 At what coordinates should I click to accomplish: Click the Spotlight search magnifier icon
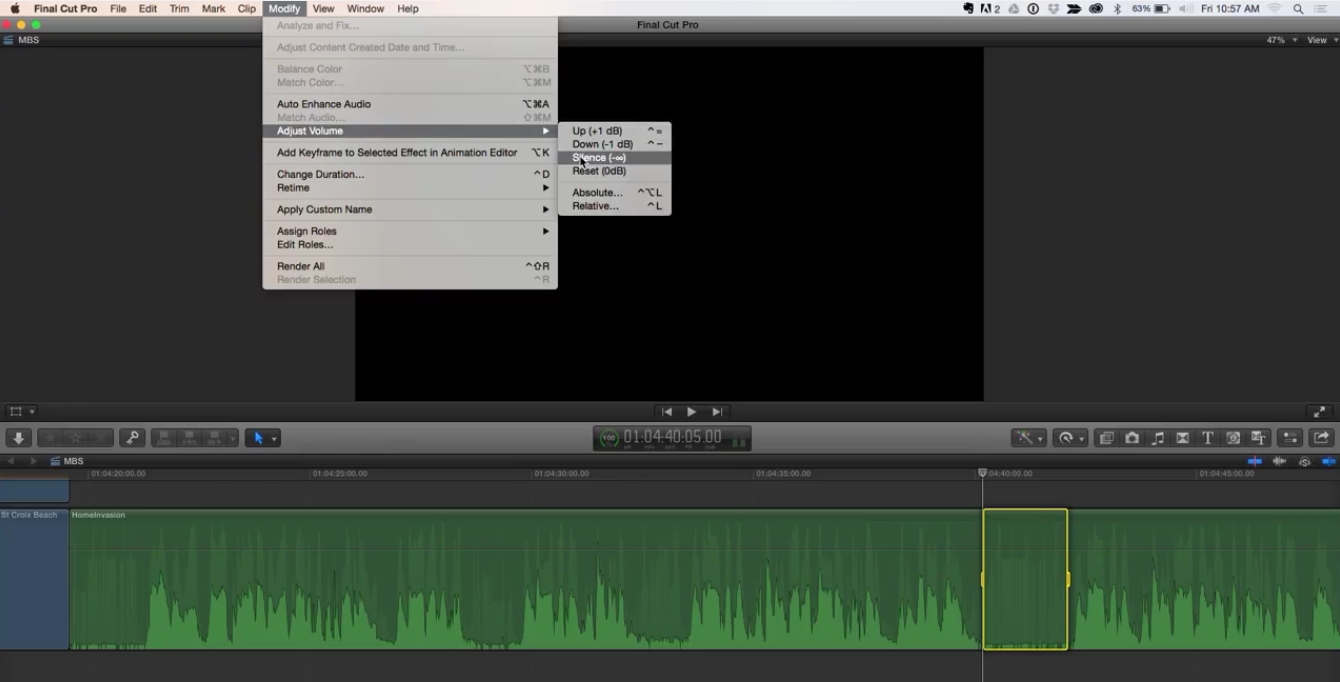click(1298, 8)
